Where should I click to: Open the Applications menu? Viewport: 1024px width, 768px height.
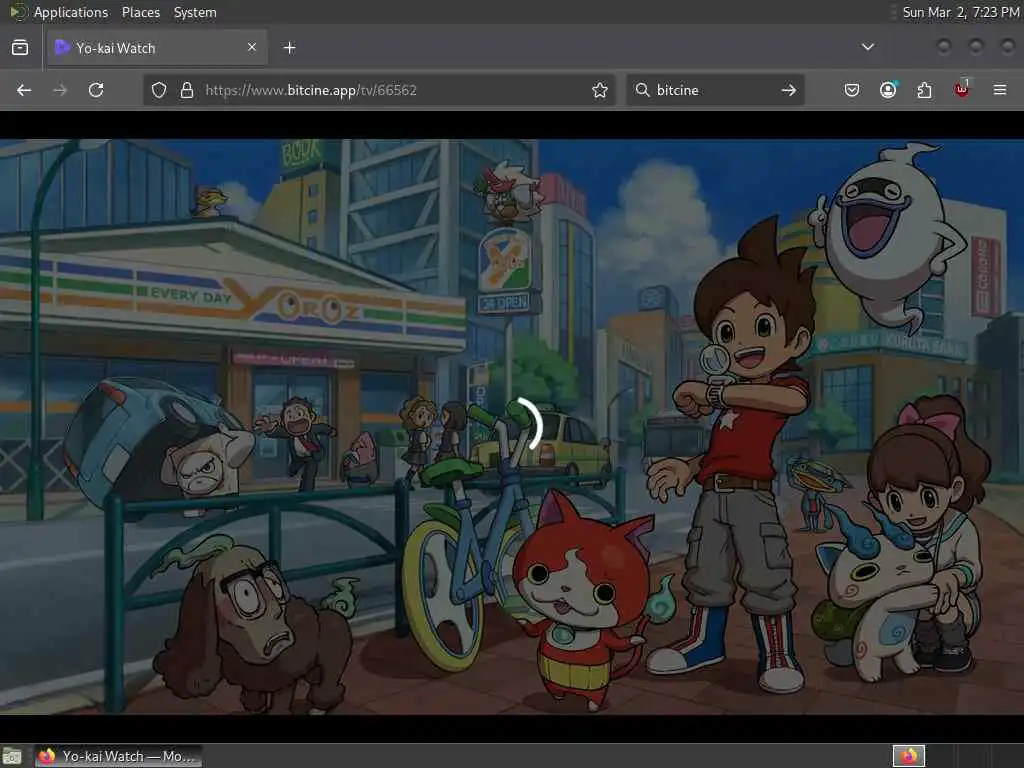(x=71, y=12)
